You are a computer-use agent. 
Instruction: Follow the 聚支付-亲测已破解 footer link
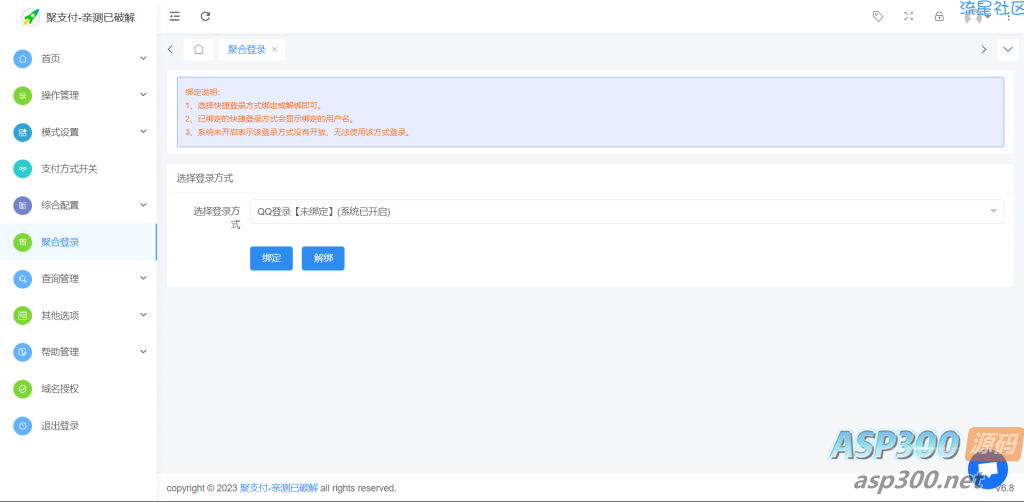point(279,488)
